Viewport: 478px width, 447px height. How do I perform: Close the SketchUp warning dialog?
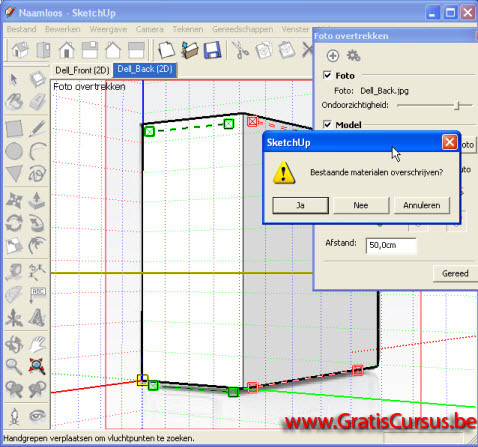[x=449, y=143]
